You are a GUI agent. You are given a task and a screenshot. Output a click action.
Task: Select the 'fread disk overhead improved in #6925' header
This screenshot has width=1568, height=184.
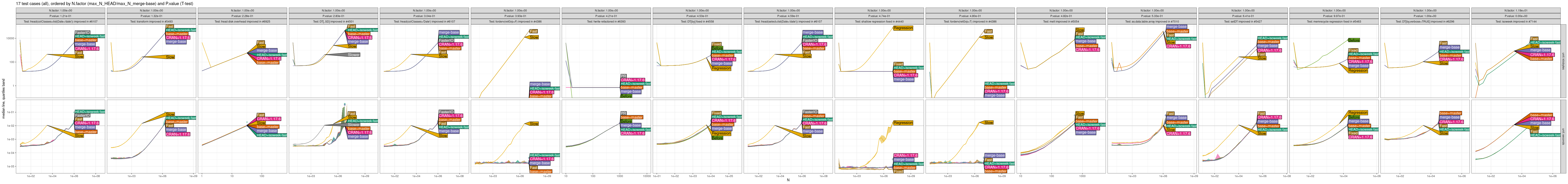[x=242, y=21]
